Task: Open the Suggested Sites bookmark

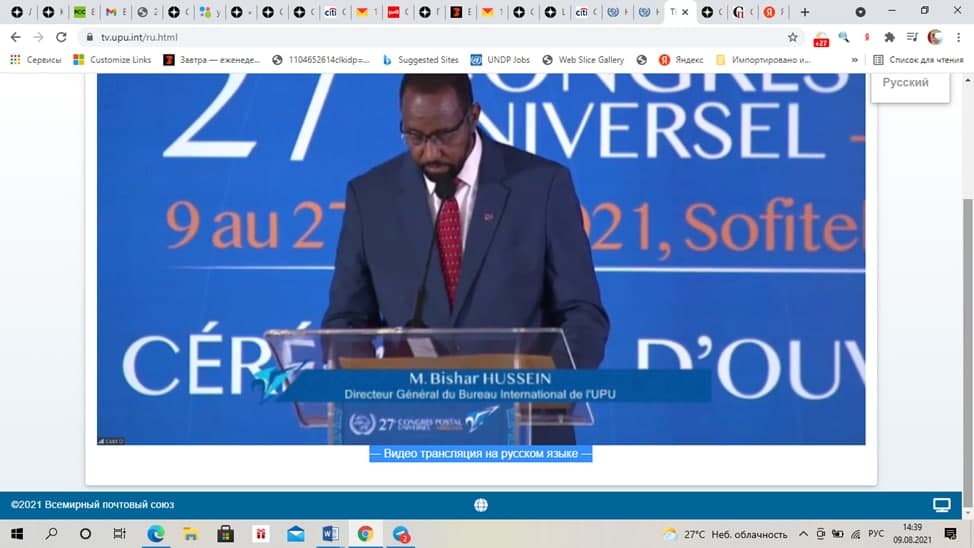Action: coord(421,60)
